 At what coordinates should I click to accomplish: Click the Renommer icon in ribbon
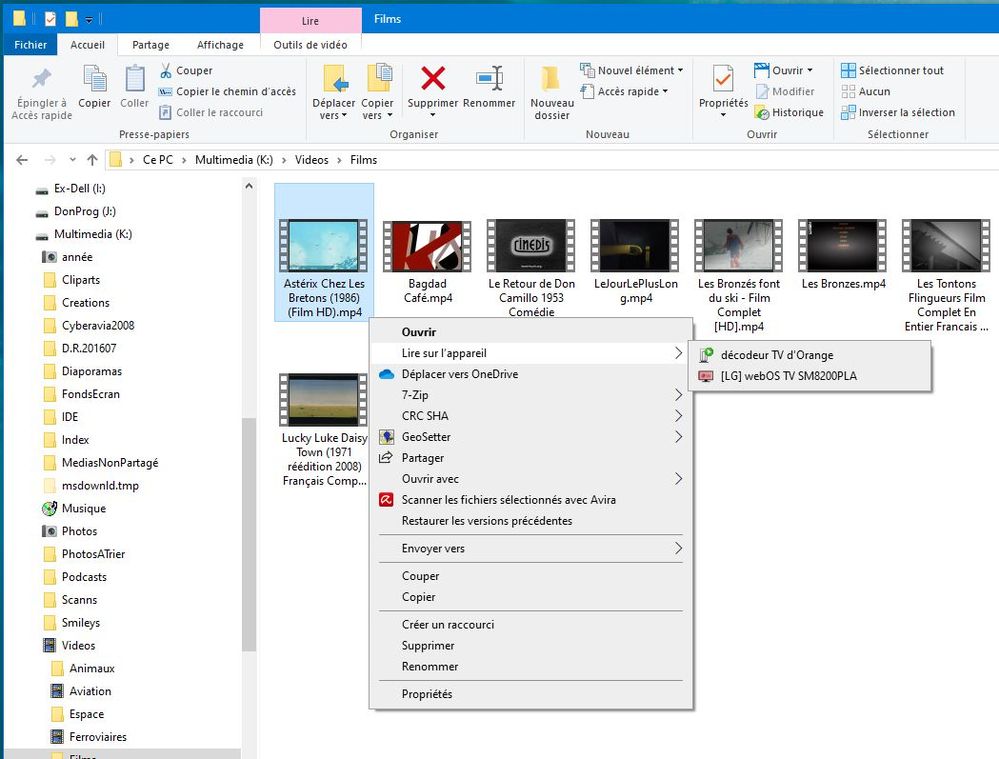489,80
